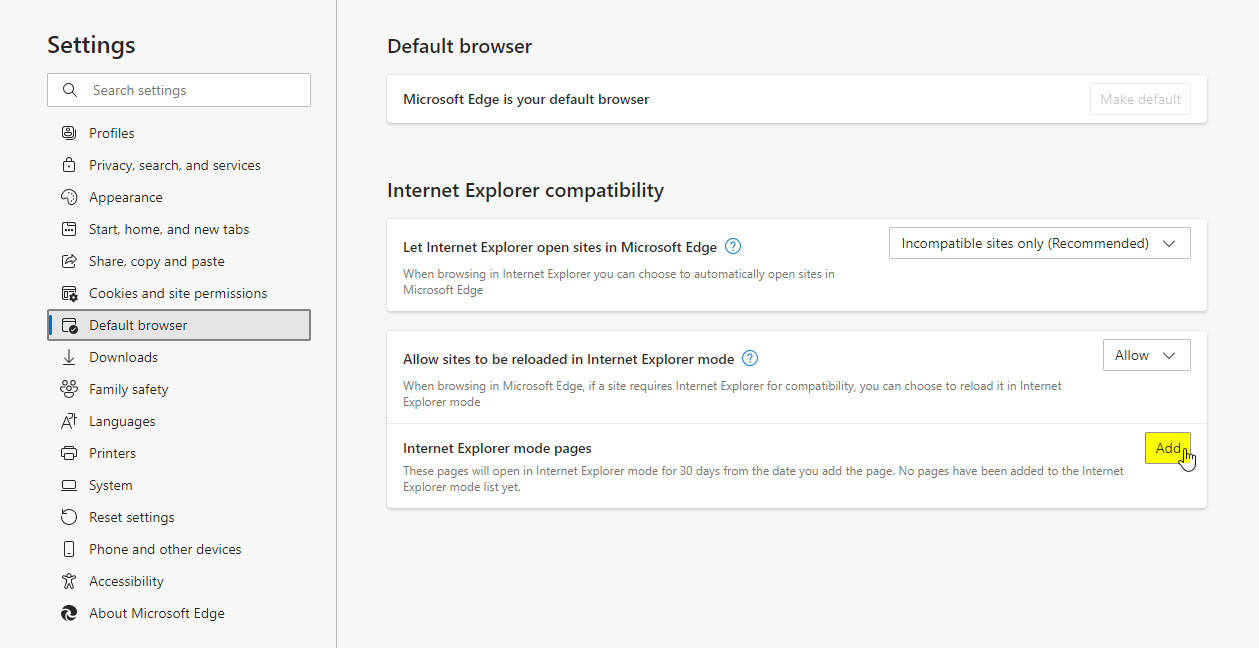Image resolution: width=1259 pixels, height=648 pixels.
Task: Open the Incompatible sites only dropdown
Action: click(1039, 243)
